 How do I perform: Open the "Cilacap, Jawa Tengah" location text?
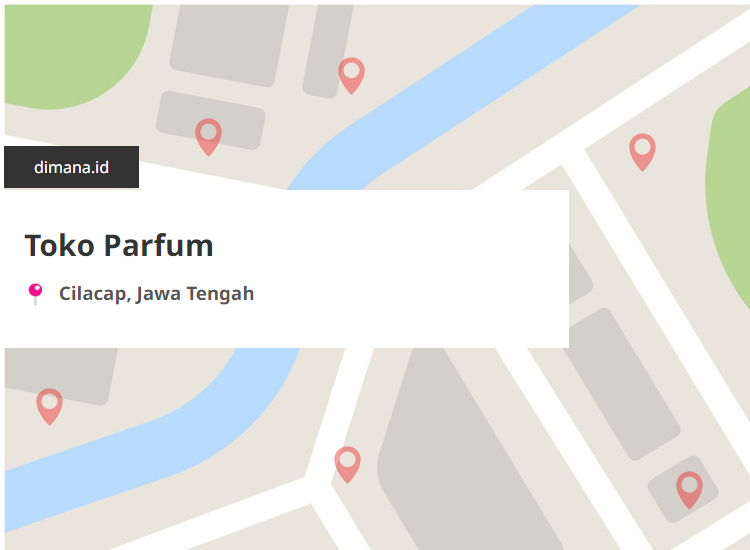(156, 294)
